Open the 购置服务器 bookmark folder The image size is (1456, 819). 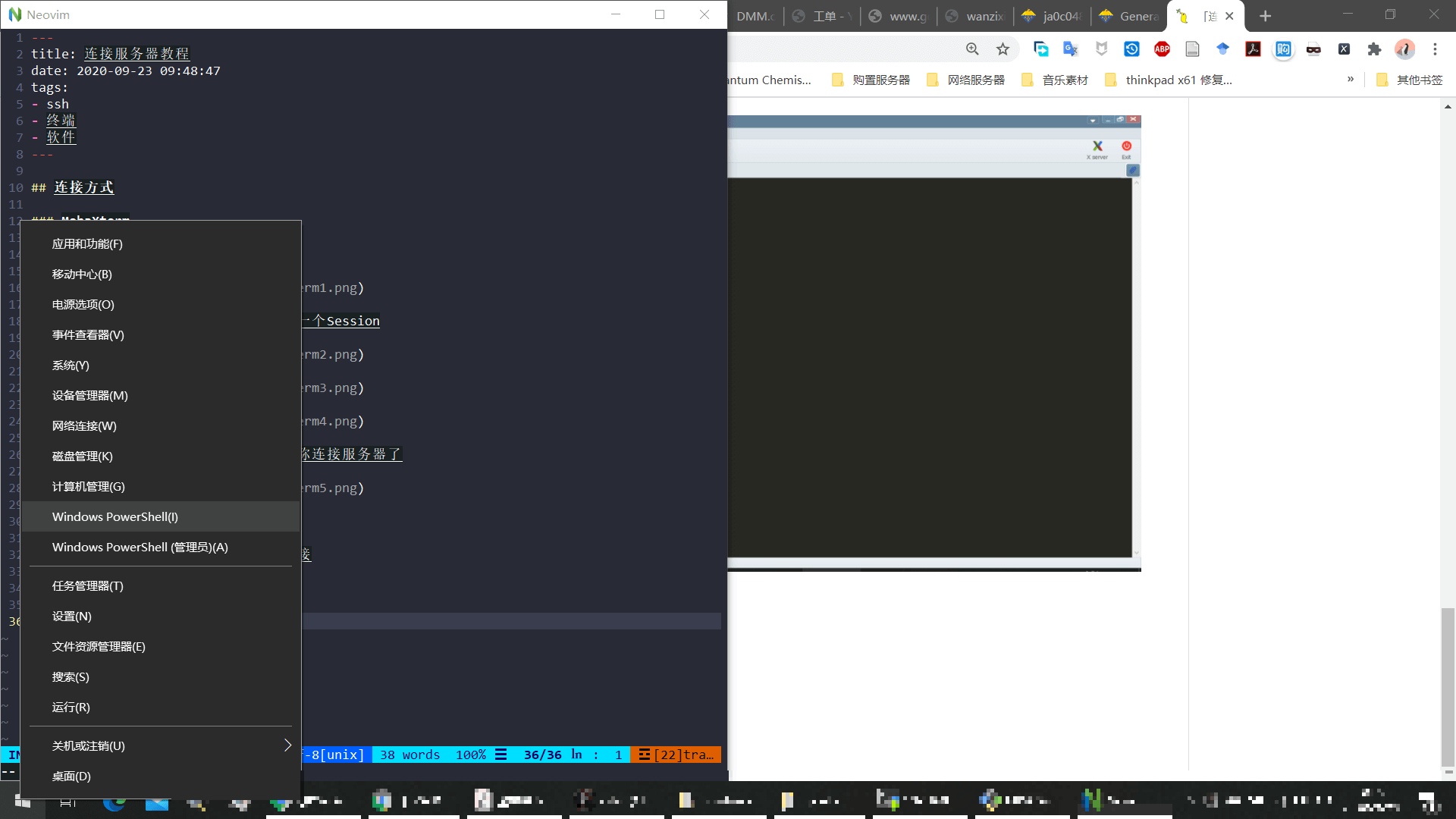(871, 80)
